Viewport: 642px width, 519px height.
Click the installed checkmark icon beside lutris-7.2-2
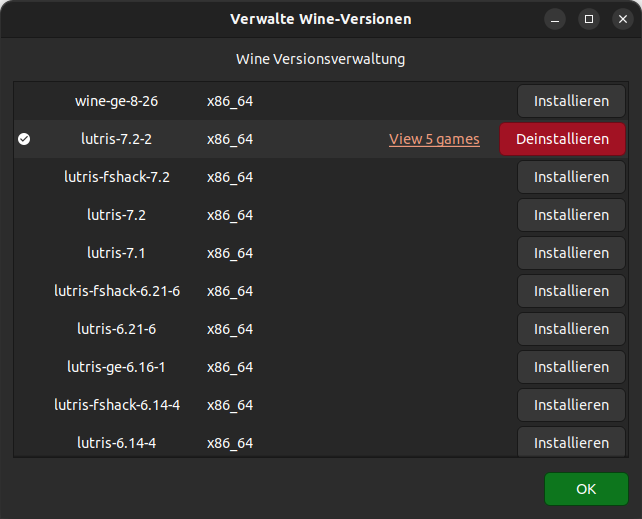[24, 139]
